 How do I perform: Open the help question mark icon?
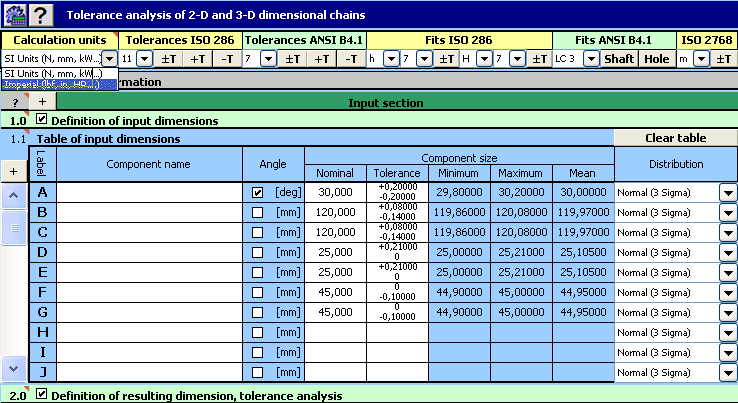coord(41,15)
